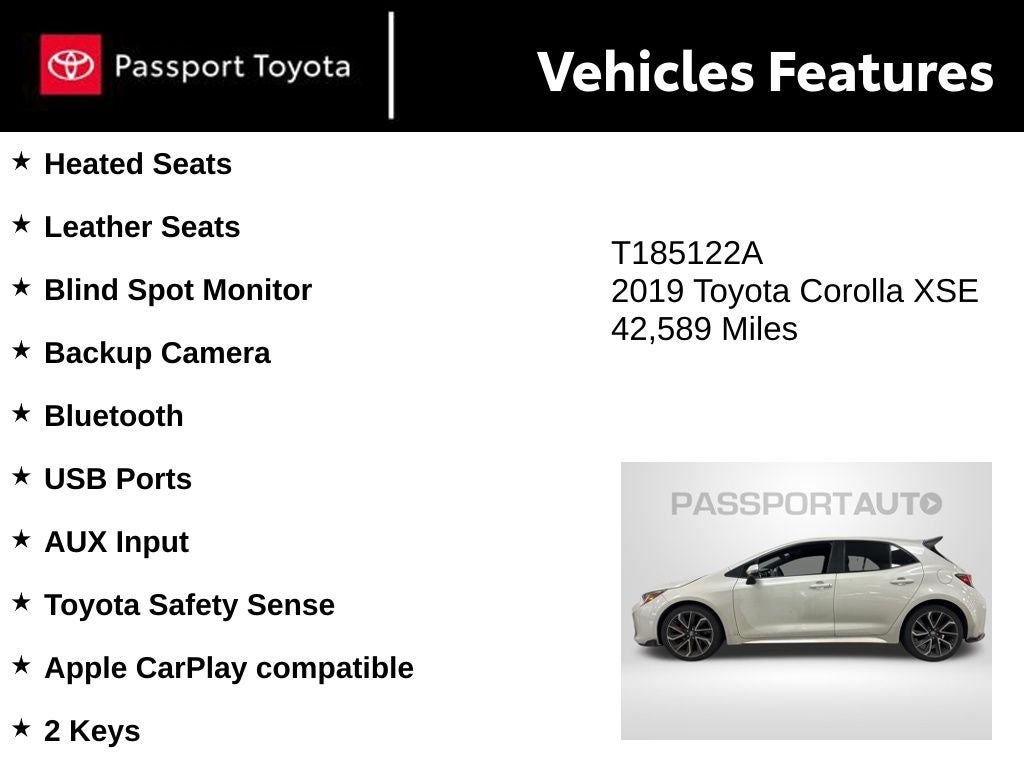The width and height of the screenshot is (1024, 768).
Task: Click the Vehicles Features heading
Action: (765, 72)
